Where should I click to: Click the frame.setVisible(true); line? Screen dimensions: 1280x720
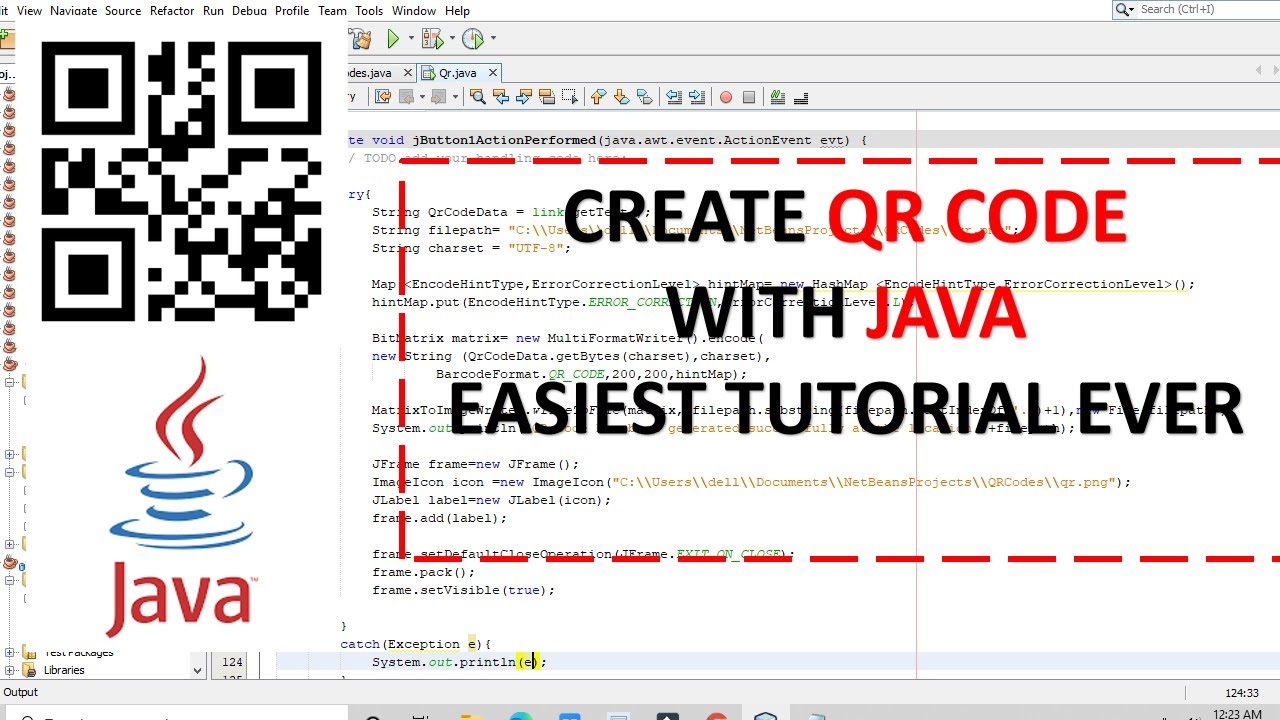[463, 590]
